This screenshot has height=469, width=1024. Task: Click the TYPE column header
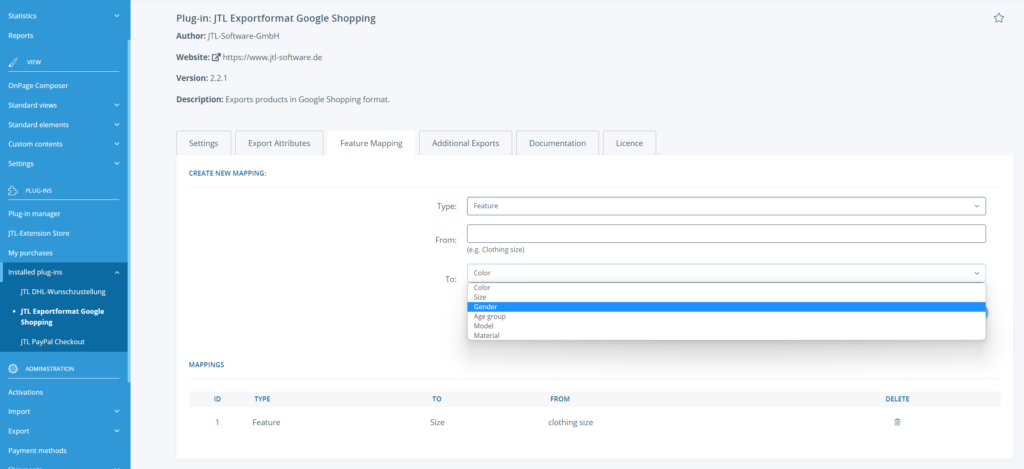pyautogui.click(x=262, y=399)
